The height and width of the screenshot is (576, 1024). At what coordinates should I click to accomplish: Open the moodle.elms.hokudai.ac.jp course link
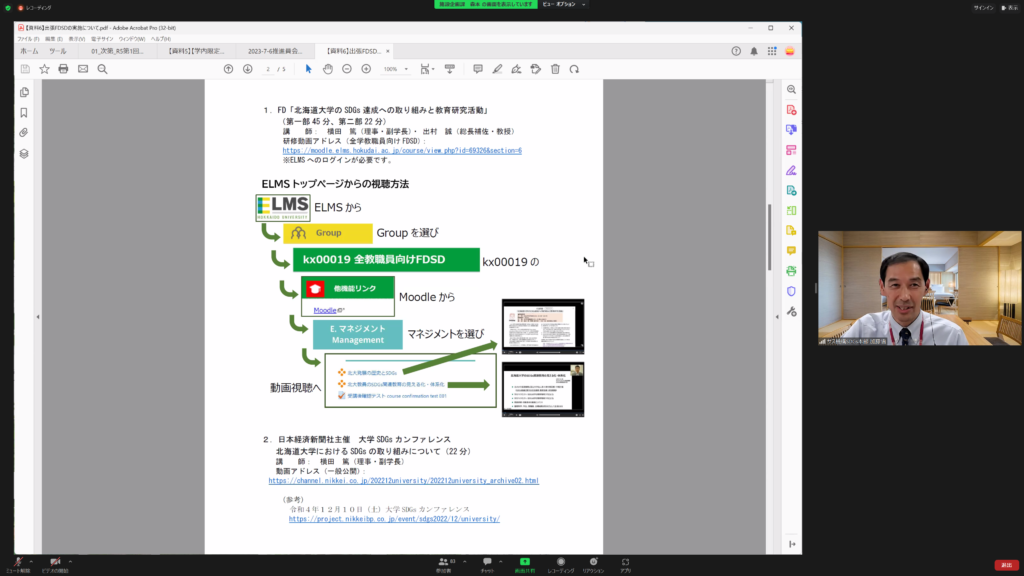point(402,150)
